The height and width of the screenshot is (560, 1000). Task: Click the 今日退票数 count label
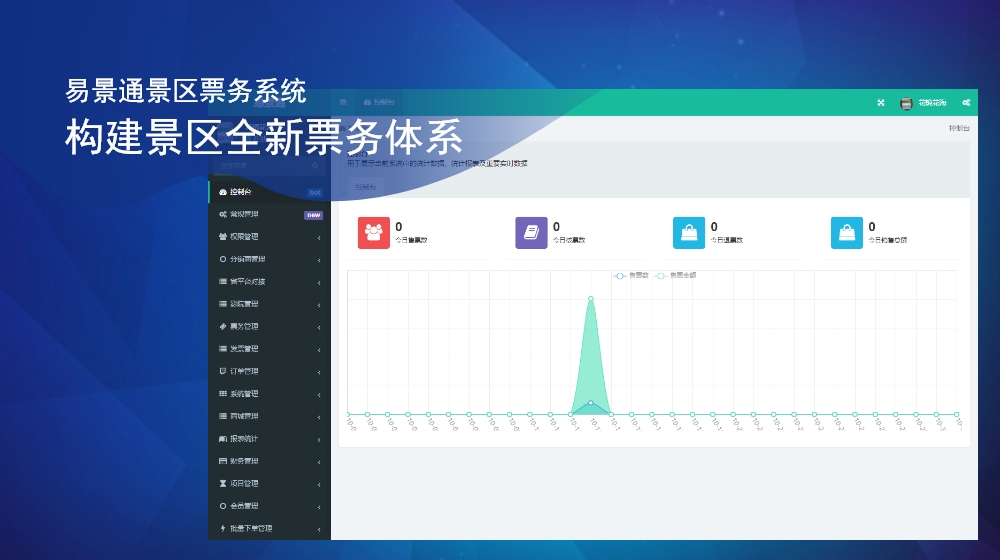click(x=726, y=240)
